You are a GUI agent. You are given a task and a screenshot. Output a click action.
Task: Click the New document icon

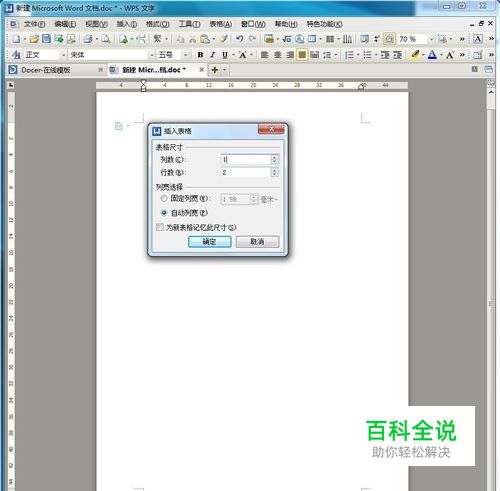tap(16, 39)
